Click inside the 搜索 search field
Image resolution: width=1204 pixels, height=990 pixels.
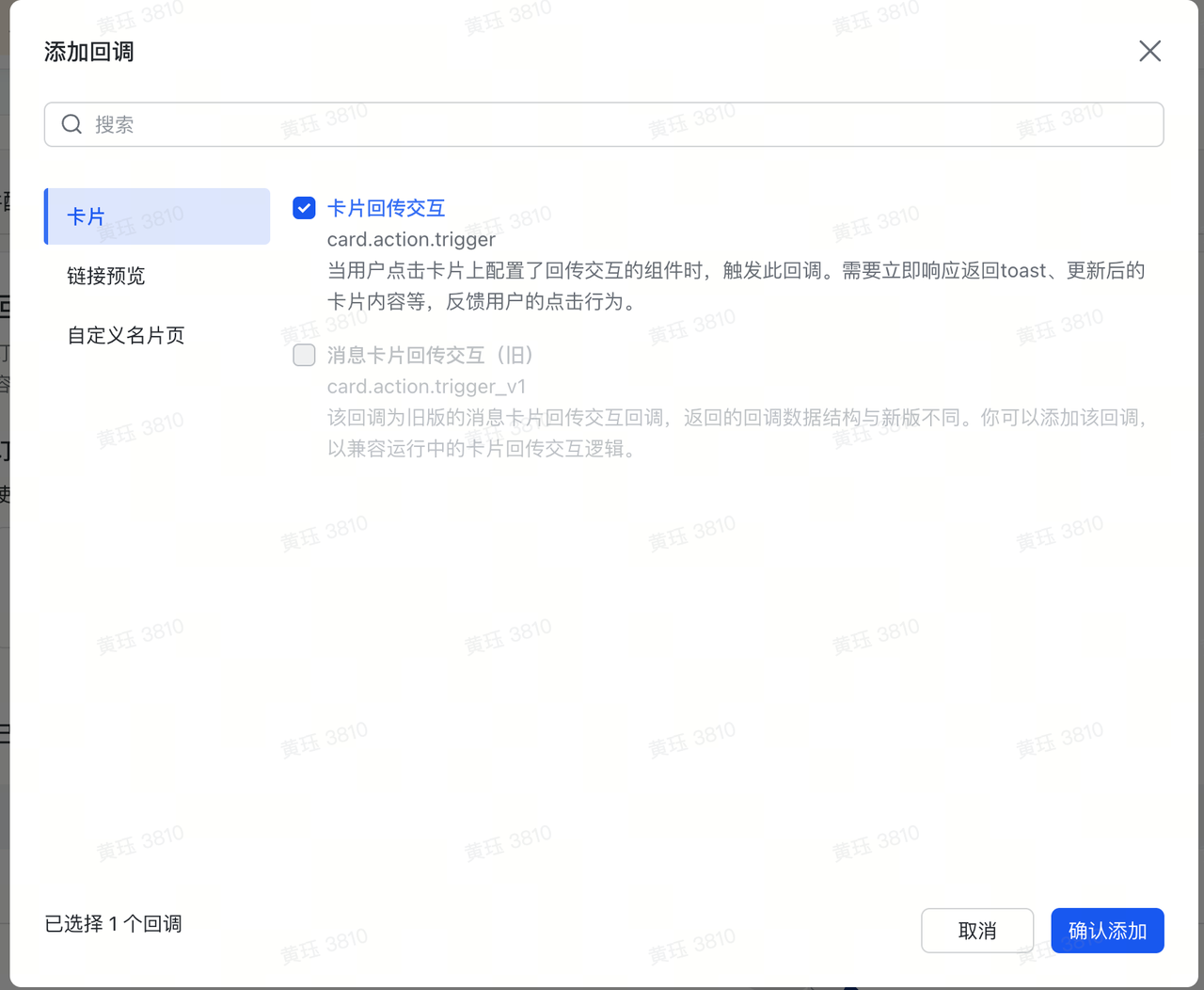point(376,123)
